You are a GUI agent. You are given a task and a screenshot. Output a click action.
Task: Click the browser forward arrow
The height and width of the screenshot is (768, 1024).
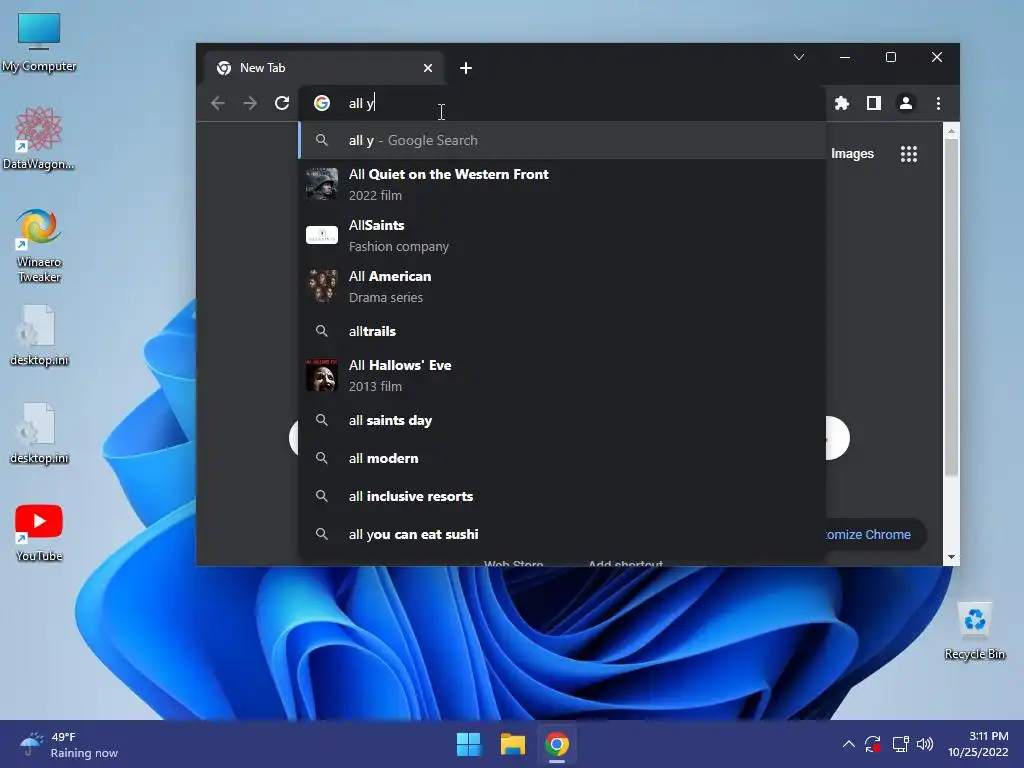click(x=249, y=103)
